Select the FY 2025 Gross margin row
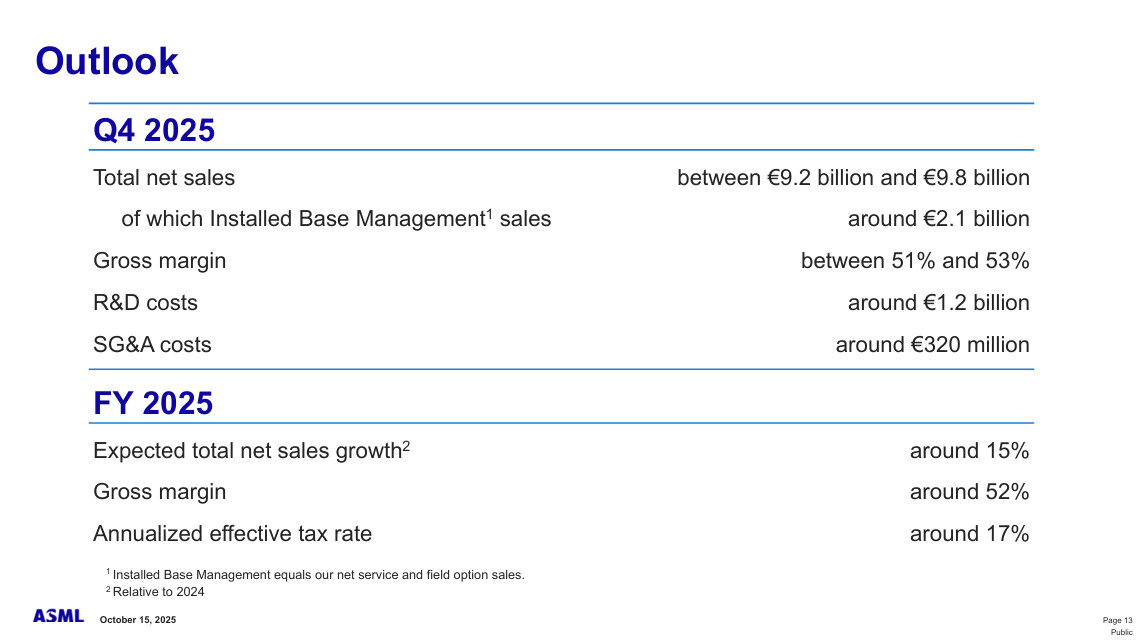This screenshot has height=641, width=1140. point(159,491)
